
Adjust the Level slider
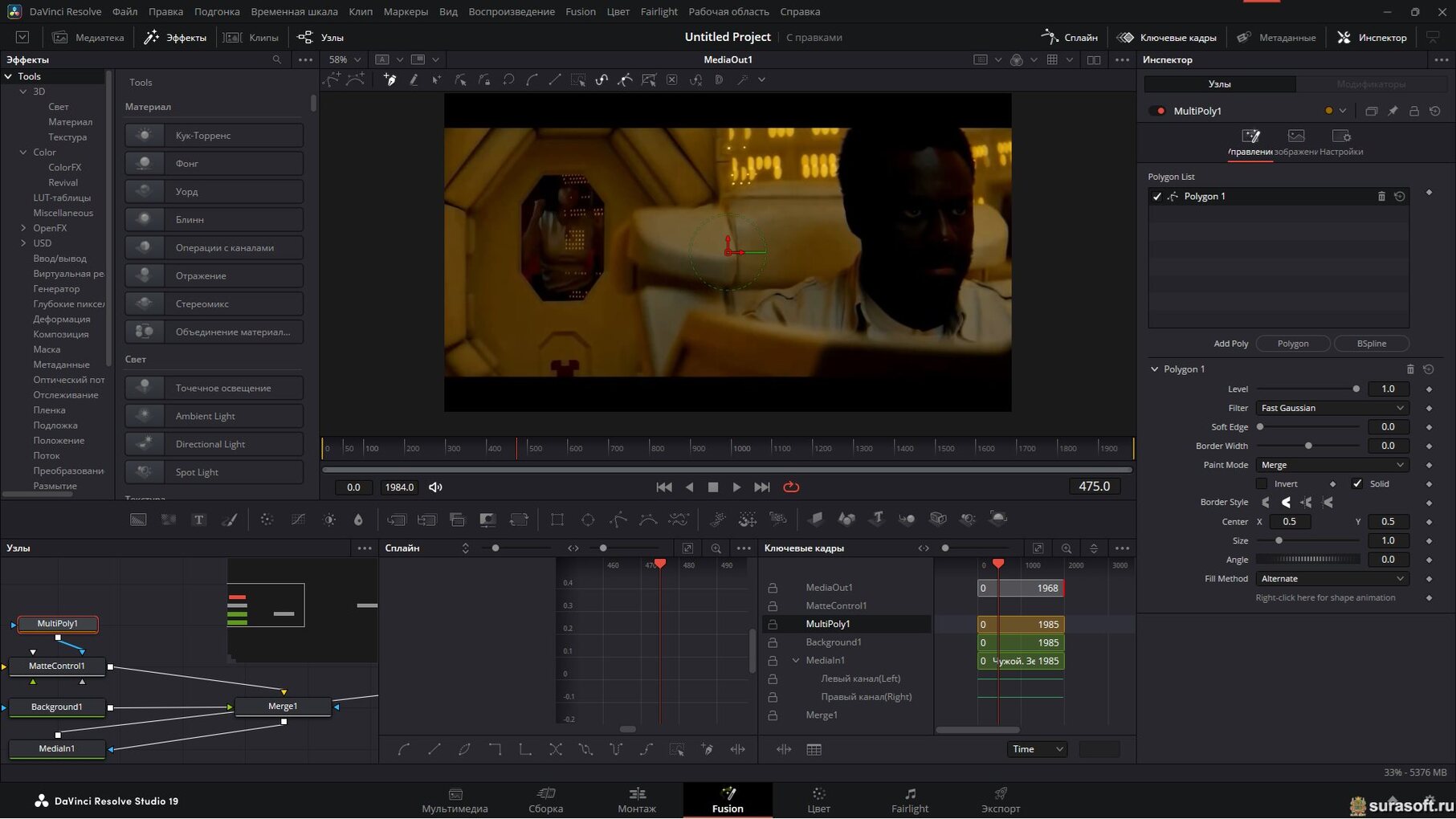coord(1307,389)
